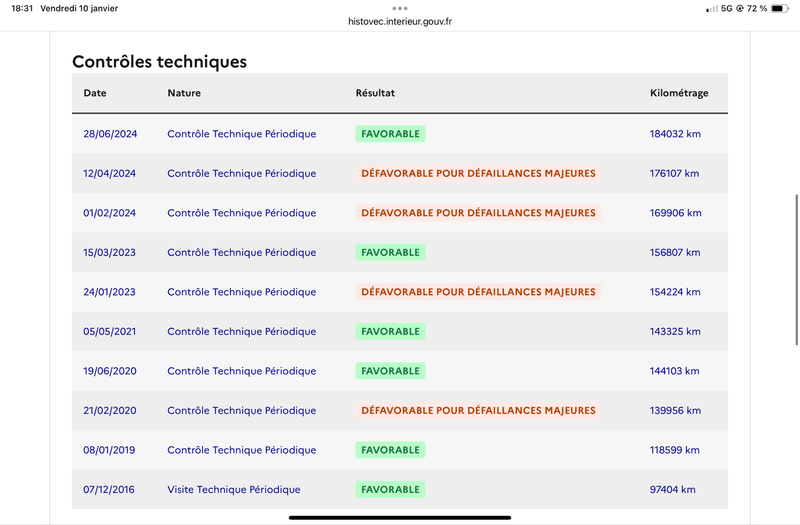The width and height of the screenshot is (800, 525).
Task: Click Visite Technique Périodique in the Nature column
Action: [x=234, y=490]
